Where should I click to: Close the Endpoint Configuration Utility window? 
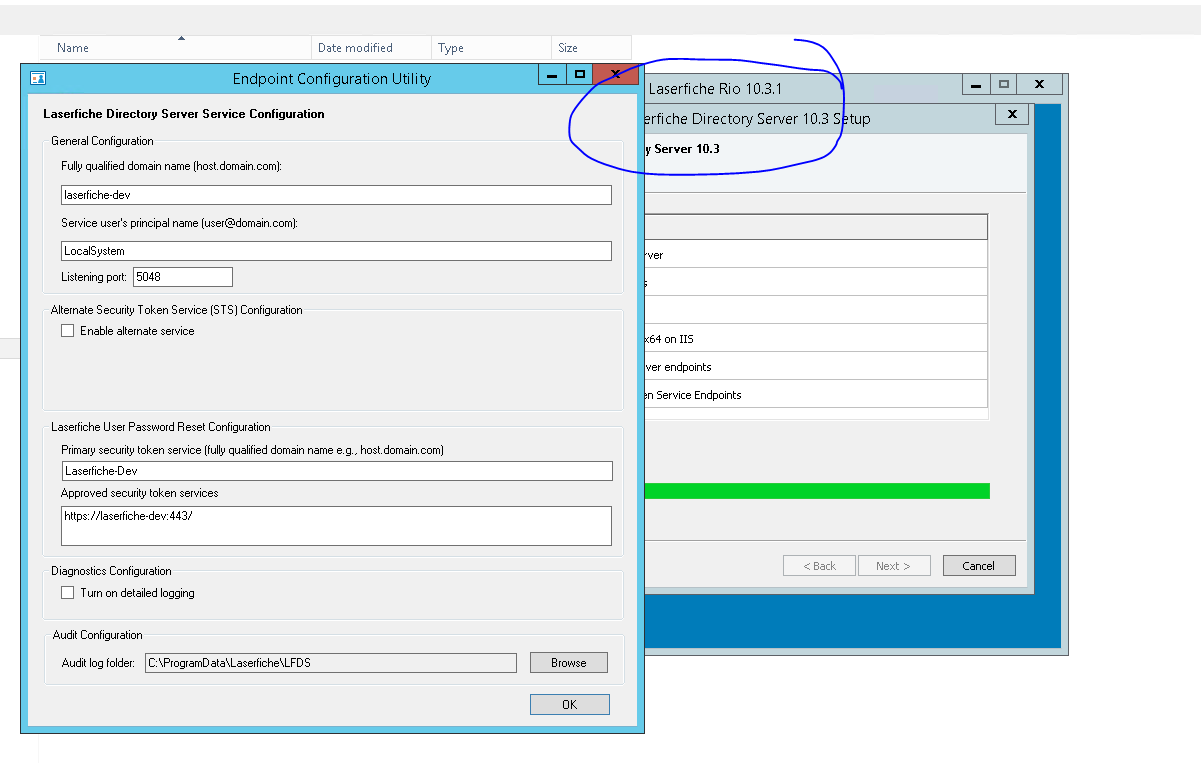point(616,75)
